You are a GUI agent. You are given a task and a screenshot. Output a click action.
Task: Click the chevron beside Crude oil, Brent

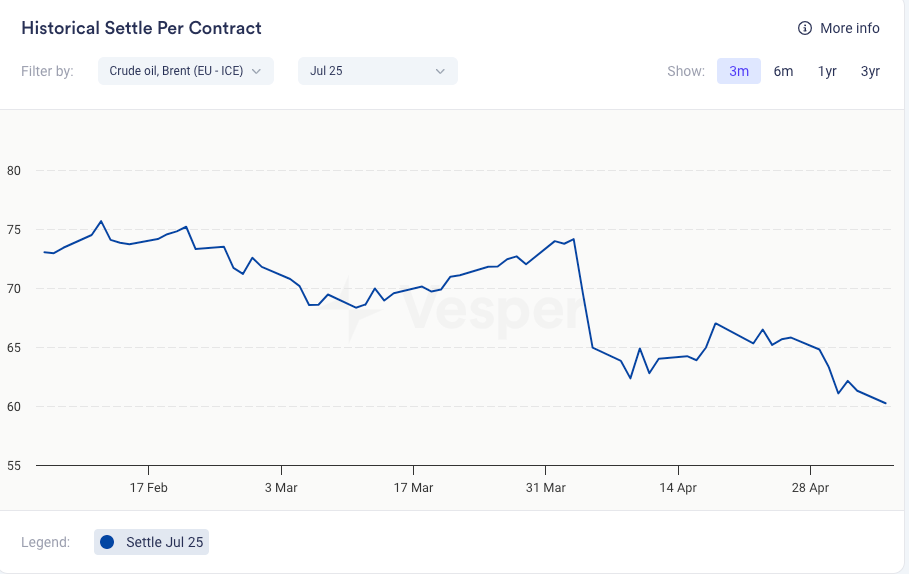[257, 71]
